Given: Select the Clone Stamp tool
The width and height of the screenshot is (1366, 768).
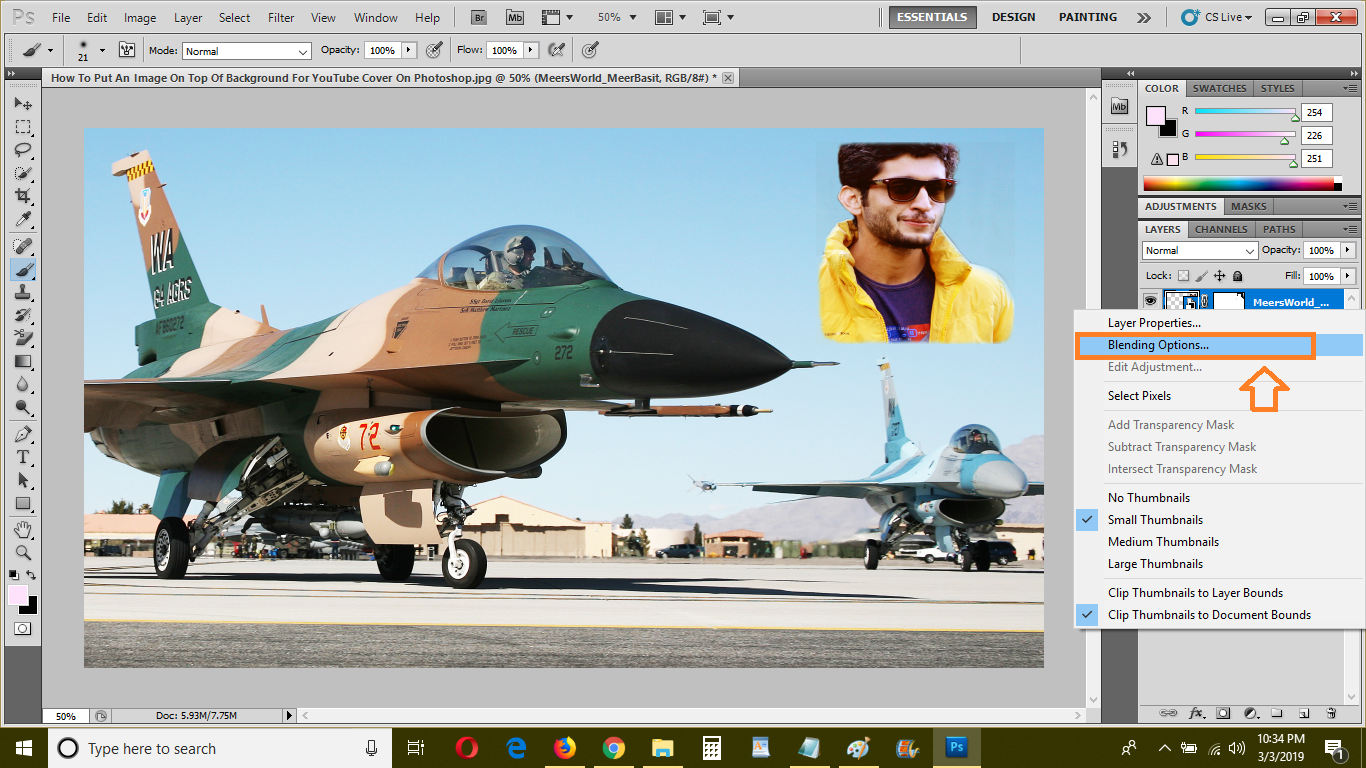Looking at the screenshot, I should (23, 293).
